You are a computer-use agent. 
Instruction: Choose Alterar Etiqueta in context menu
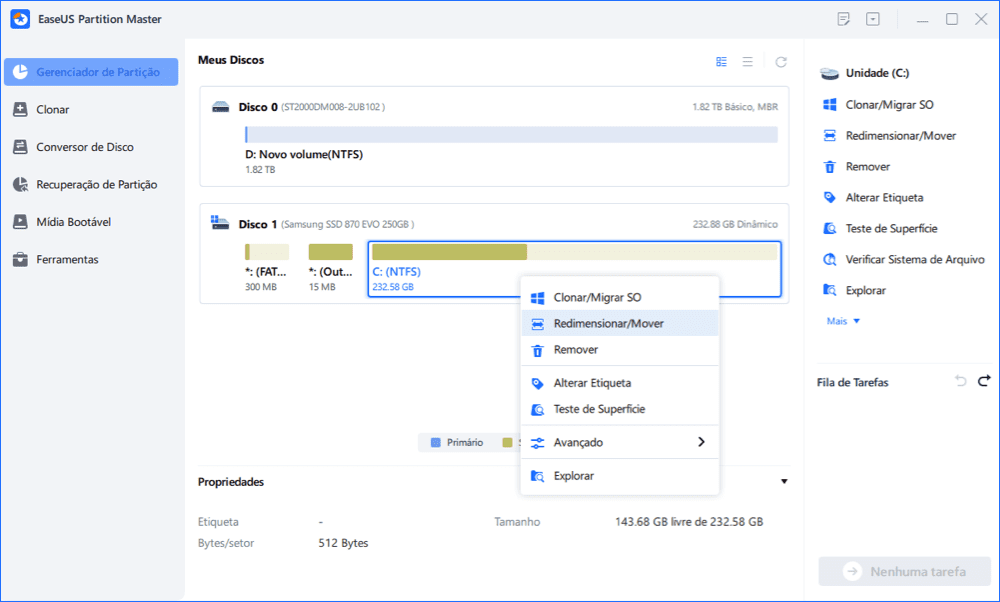(x=620, y=383)
